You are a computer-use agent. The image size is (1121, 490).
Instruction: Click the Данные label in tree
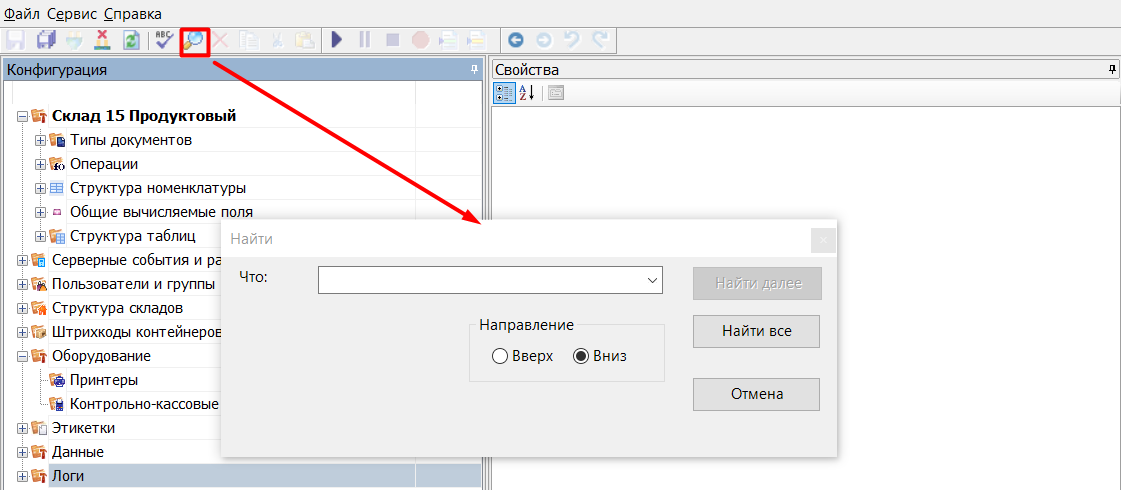[x=78, y=452]
